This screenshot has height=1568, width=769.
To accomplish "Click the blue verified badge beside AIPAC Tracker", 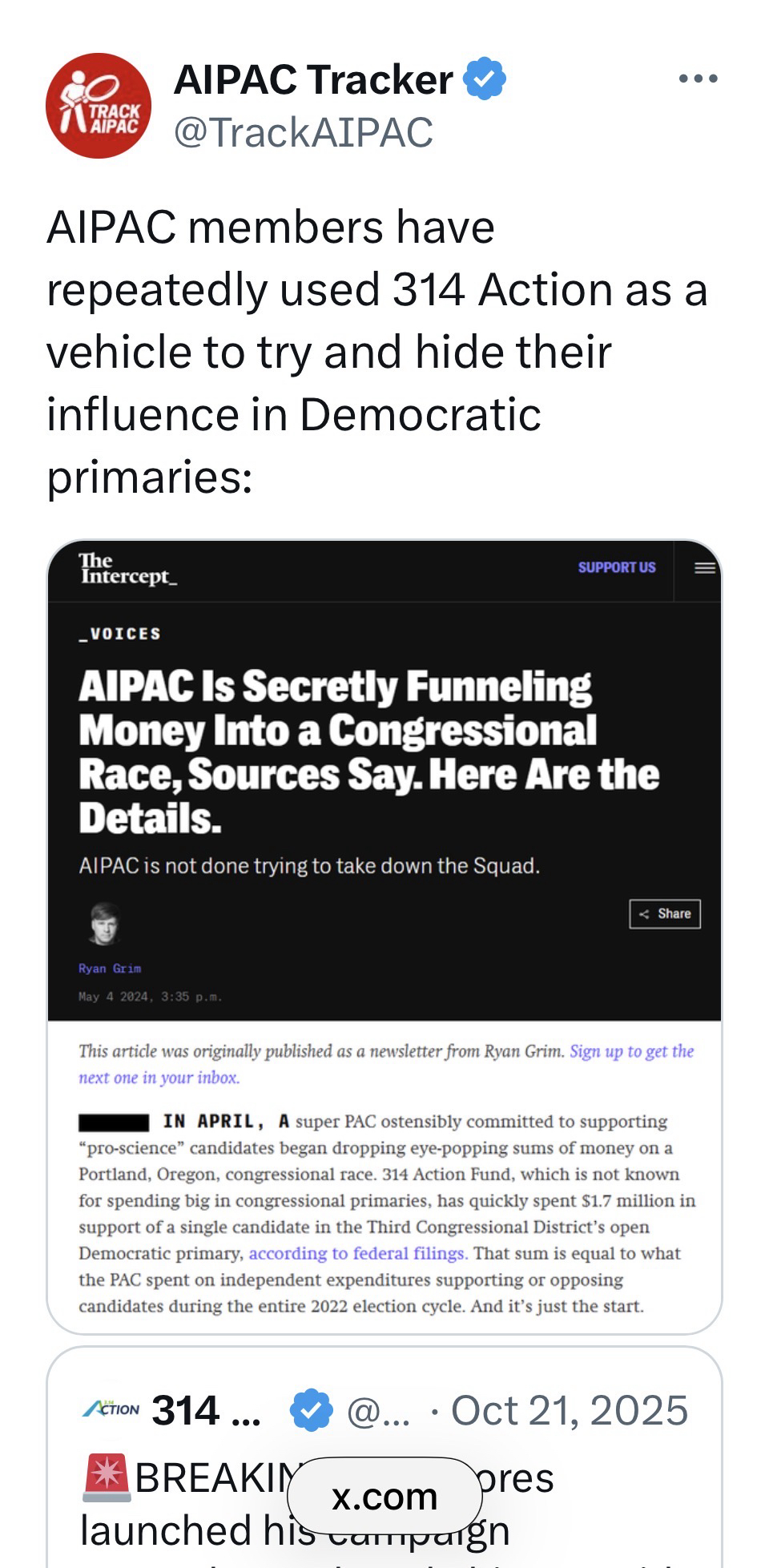I will pyautogui.click(x=485, y=79).
